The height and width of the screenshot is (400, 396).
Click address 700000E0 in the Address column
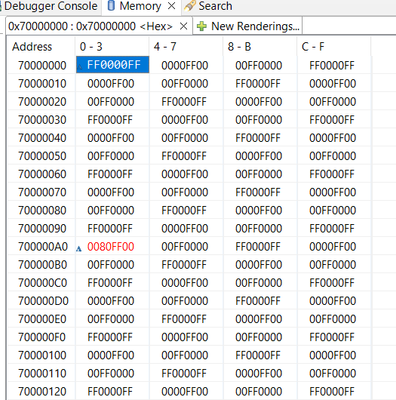tap(42, 319)
